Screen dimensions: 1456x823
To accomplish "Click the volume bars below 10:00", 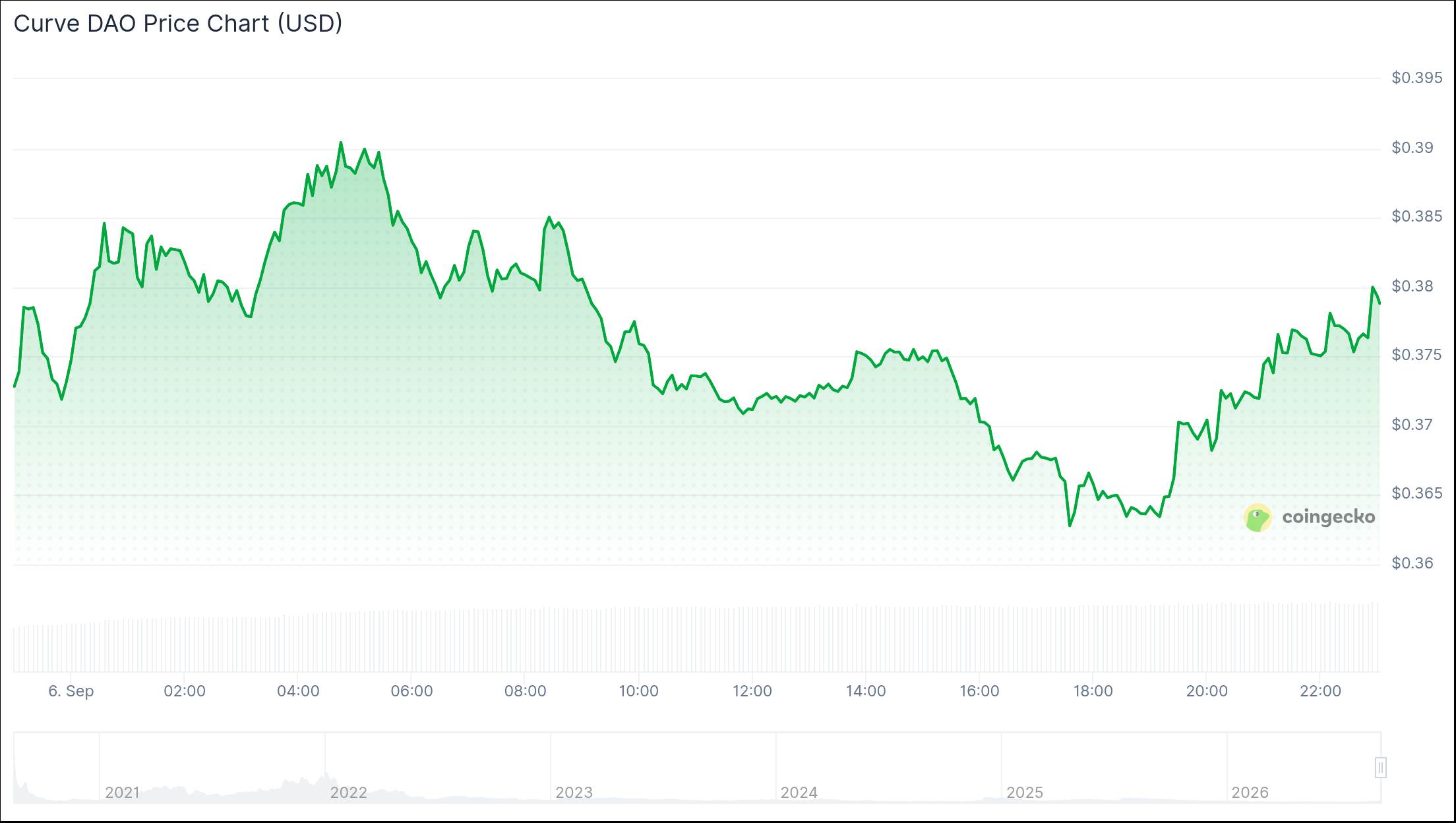I will tap(638, 640).
